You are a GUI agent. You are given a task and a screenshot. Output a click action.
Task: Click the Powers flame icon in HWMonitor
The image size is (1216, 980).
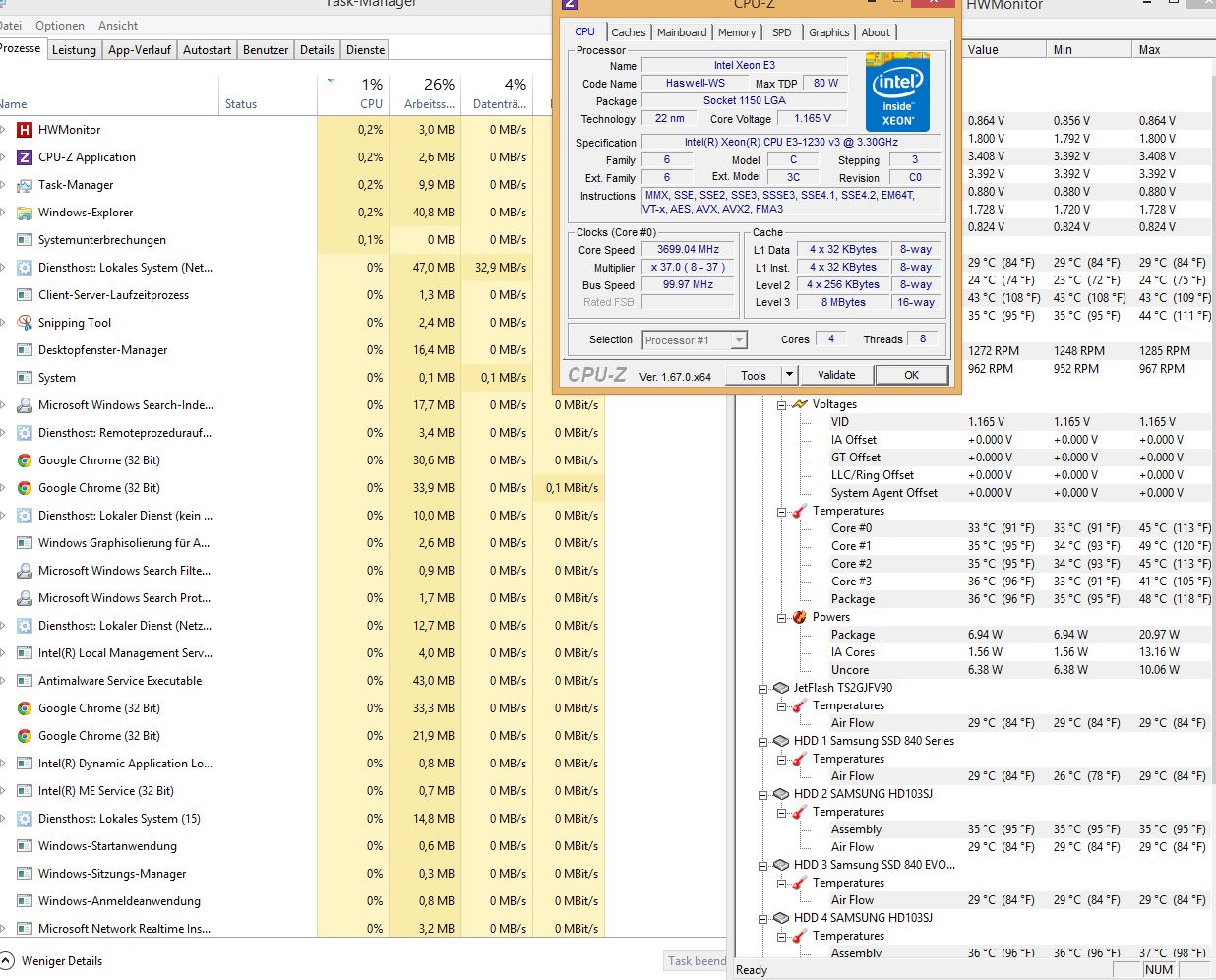click(799, 617)
